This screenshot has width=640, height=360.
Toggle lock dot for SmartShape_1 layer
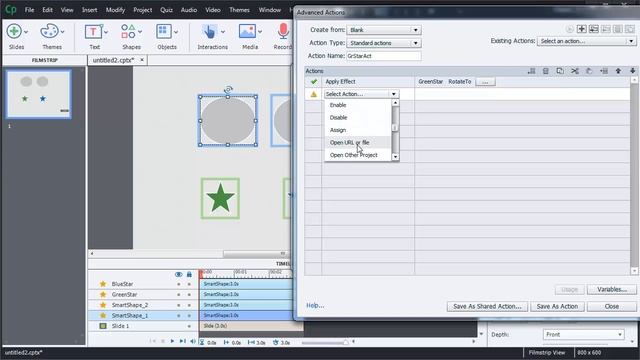click(189, 316)
